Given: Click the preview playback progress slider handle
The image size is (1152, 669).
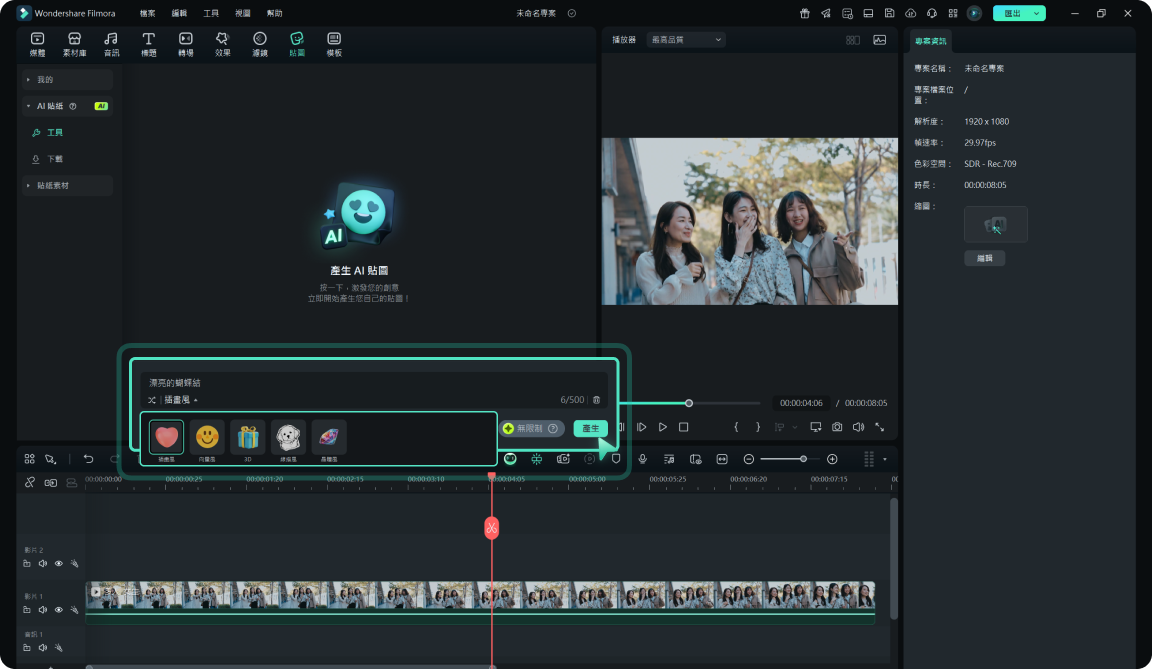Looking at the screenshot, I should [x=689, y=403].
